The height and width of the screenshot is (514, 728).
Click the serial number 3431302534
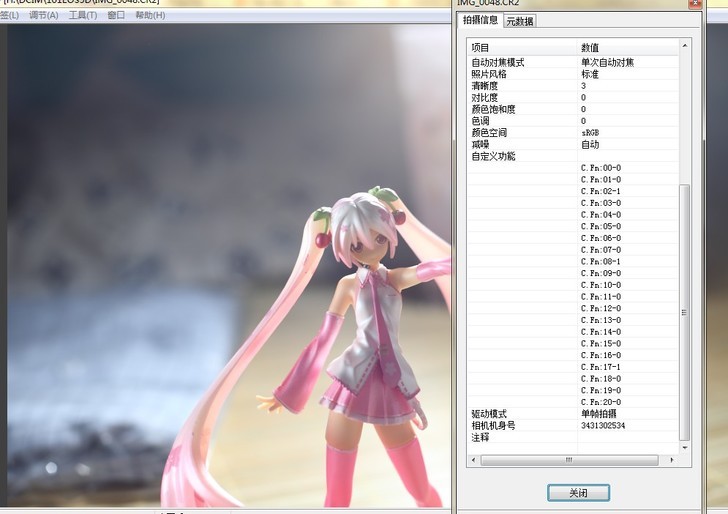(603, 425)
